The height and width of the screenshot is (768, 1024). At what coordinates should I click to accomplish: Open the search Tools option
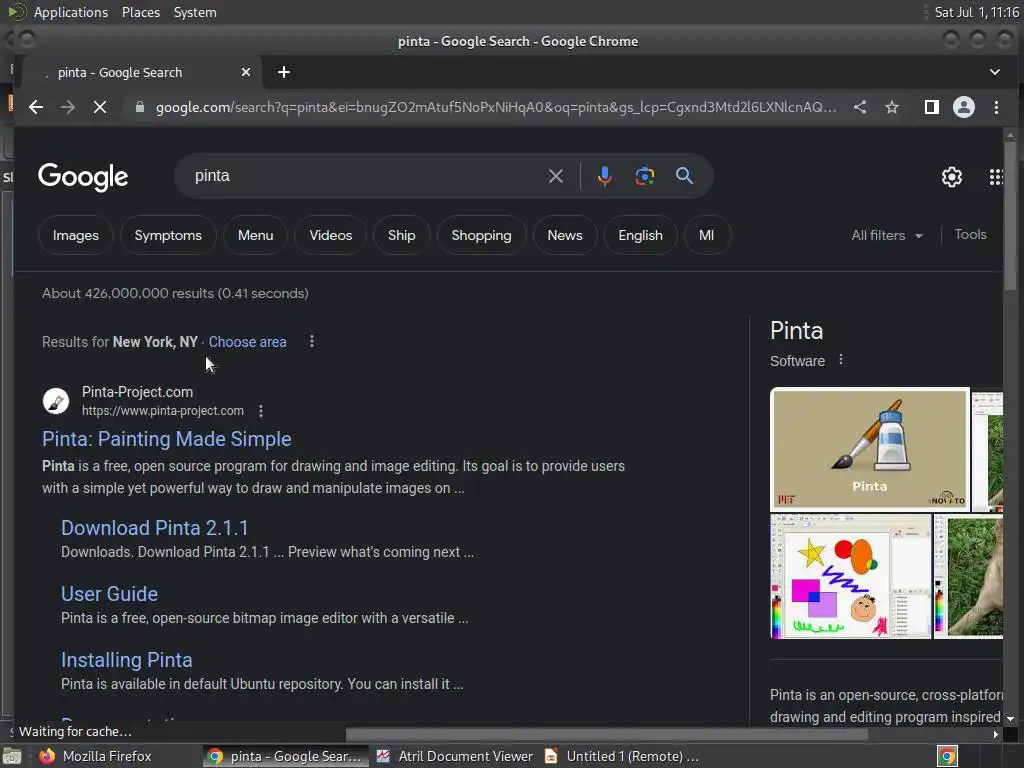(970, 234)
